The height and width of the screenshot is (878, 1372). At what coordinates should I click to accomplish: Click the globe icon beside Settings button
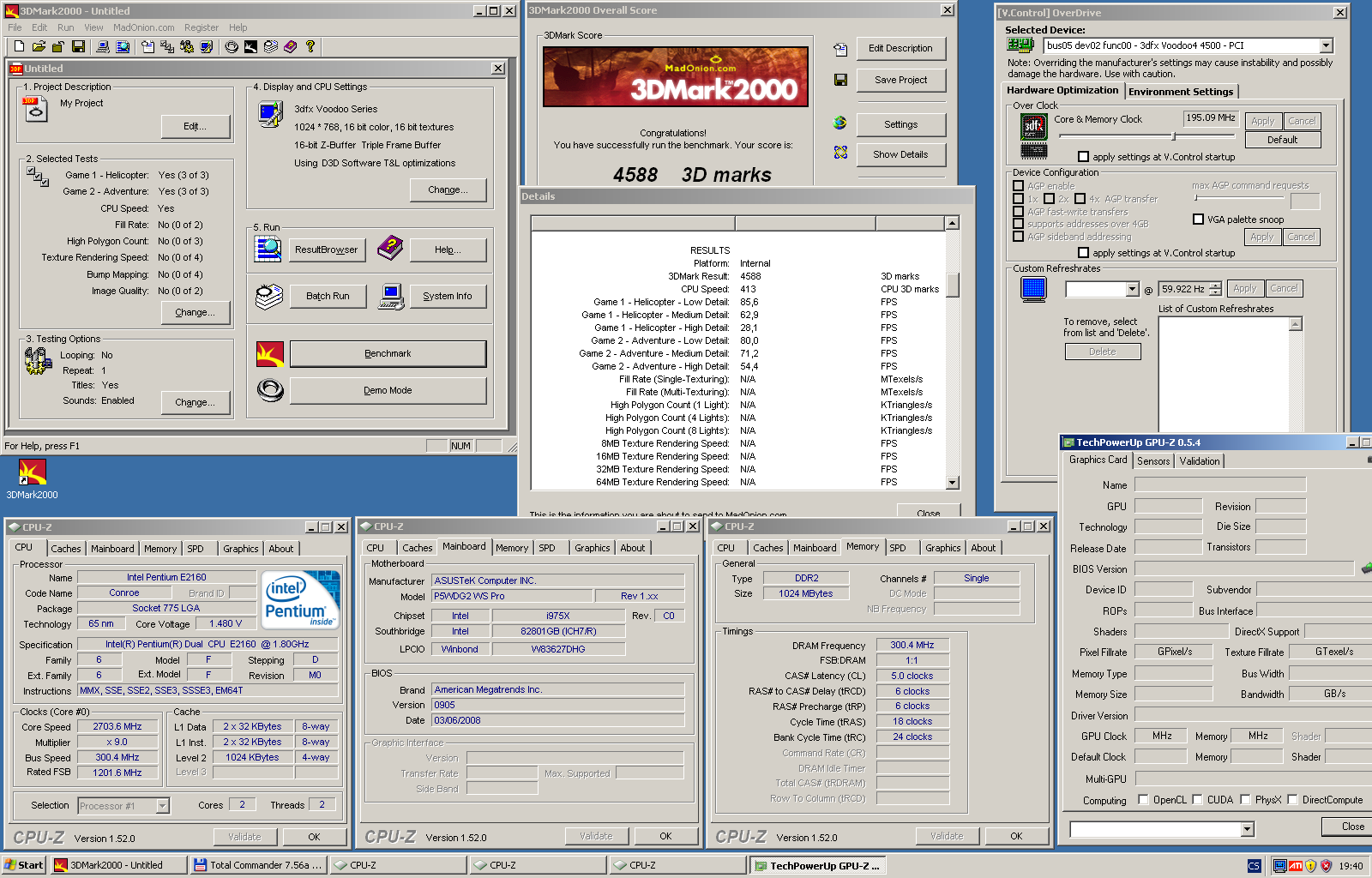pos(840,123)
